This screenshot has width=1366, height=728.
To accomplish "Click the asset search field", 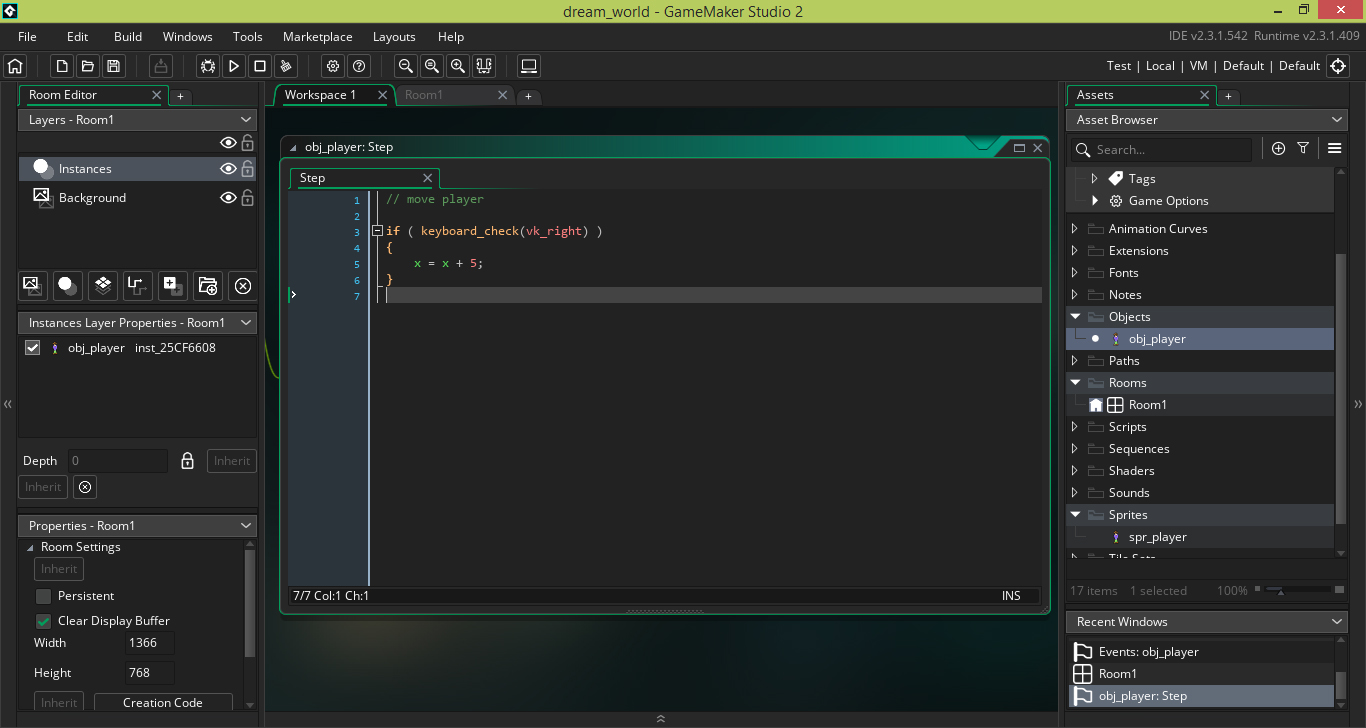I will pyautogui.click(x=1161, y=149).
